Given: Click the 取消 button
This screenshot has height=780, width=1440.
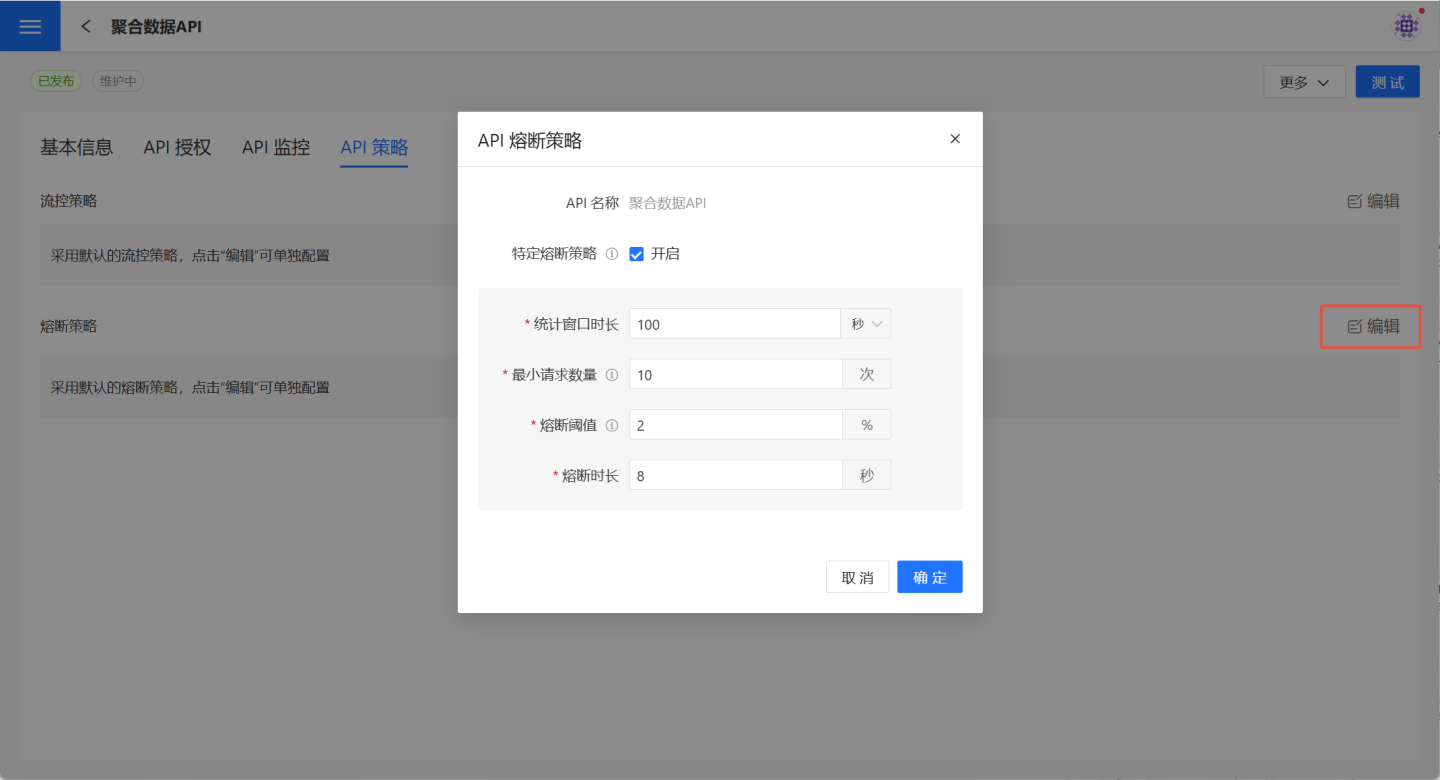Looking at the screenshot, I should tap(857, 577).
